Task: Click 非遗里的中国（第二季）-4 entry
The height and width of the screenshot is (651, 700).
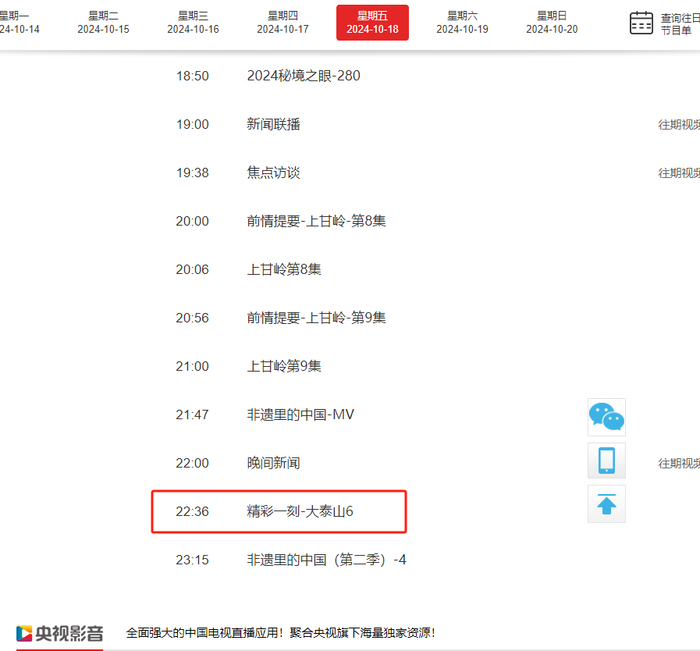Action: [326, 560]
